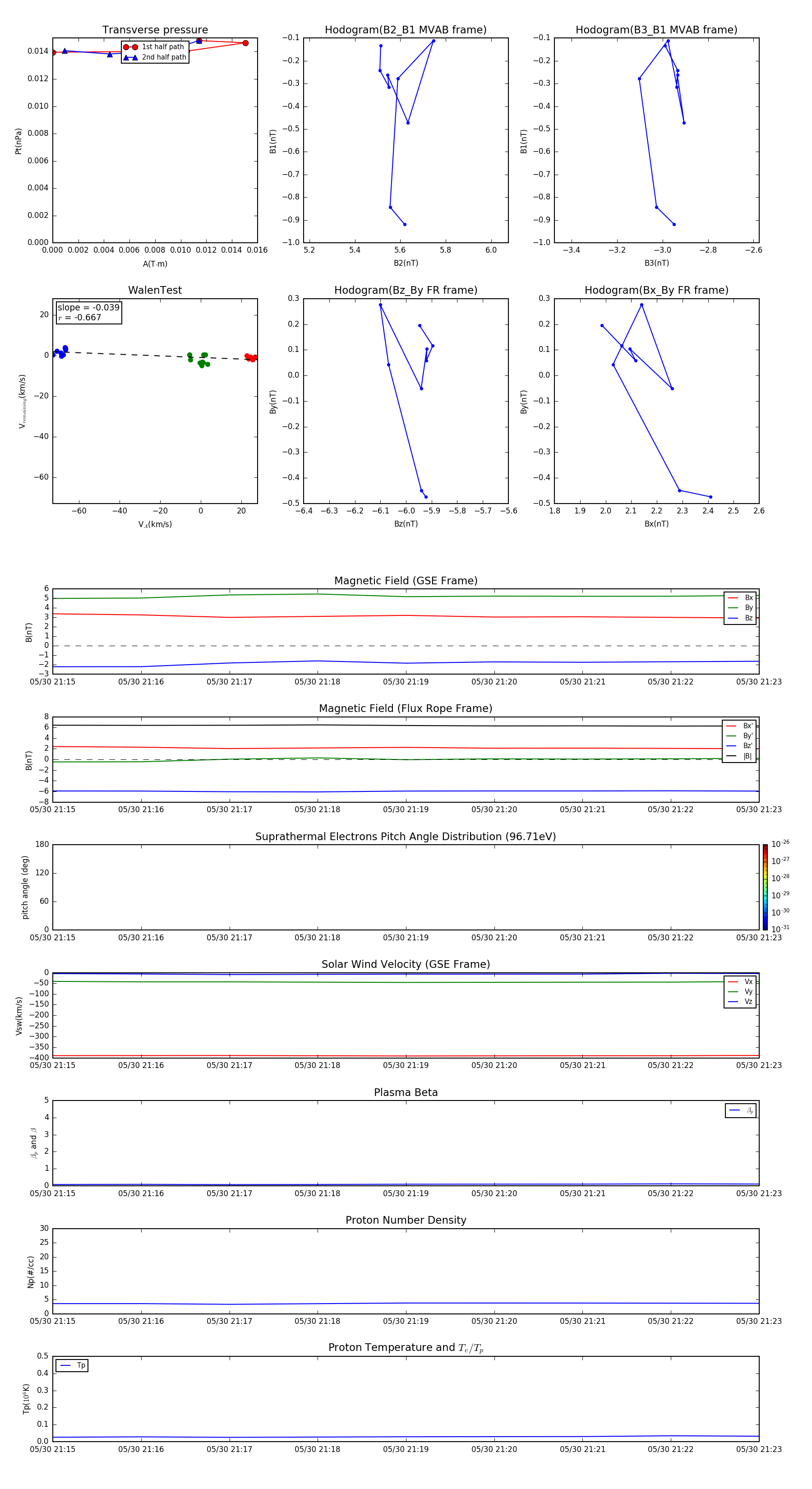Select By' entry in Flux Rope legend

[740, 736]
